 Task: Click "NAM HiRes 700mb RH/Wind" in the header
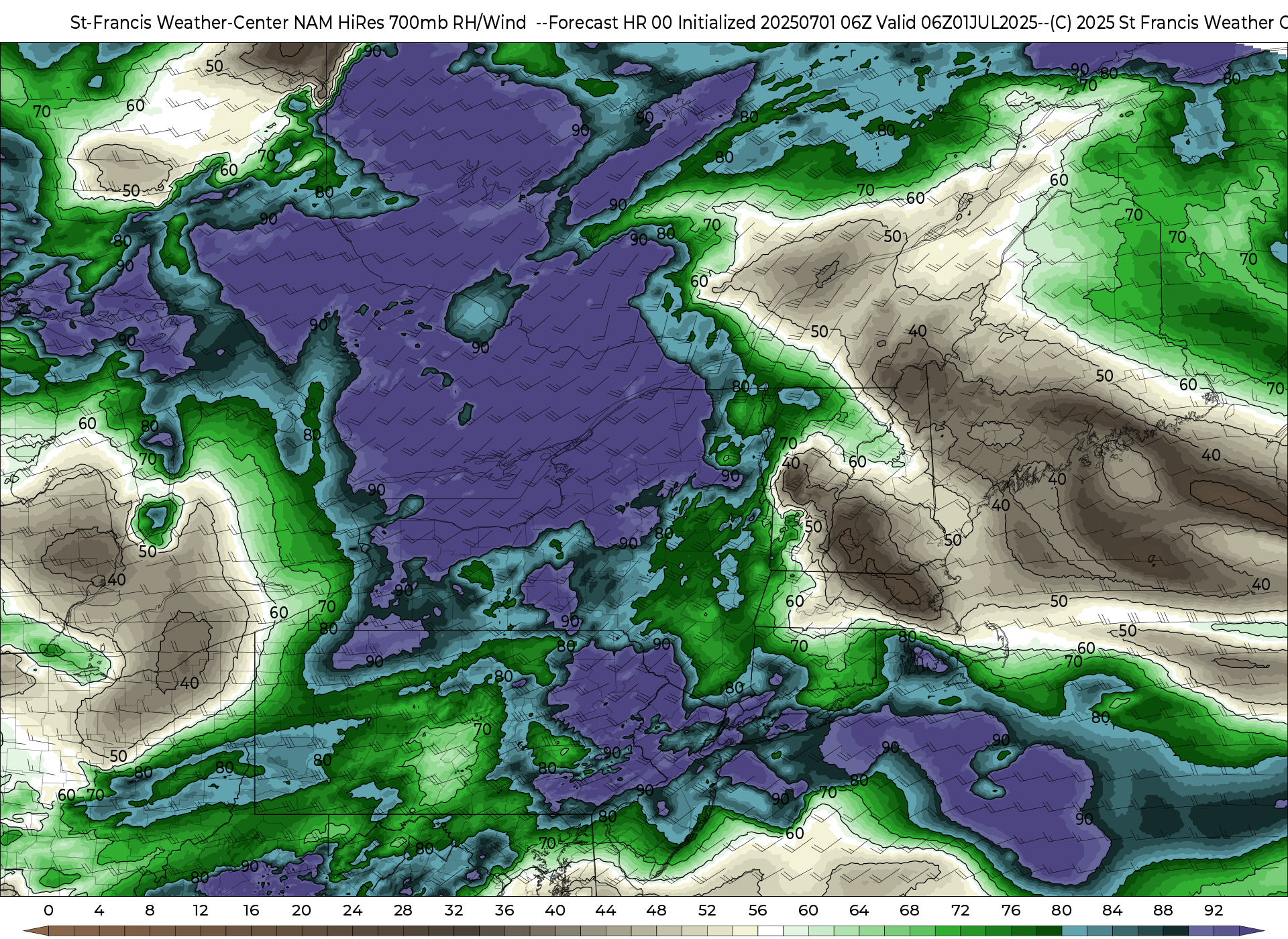coord(410,23)
